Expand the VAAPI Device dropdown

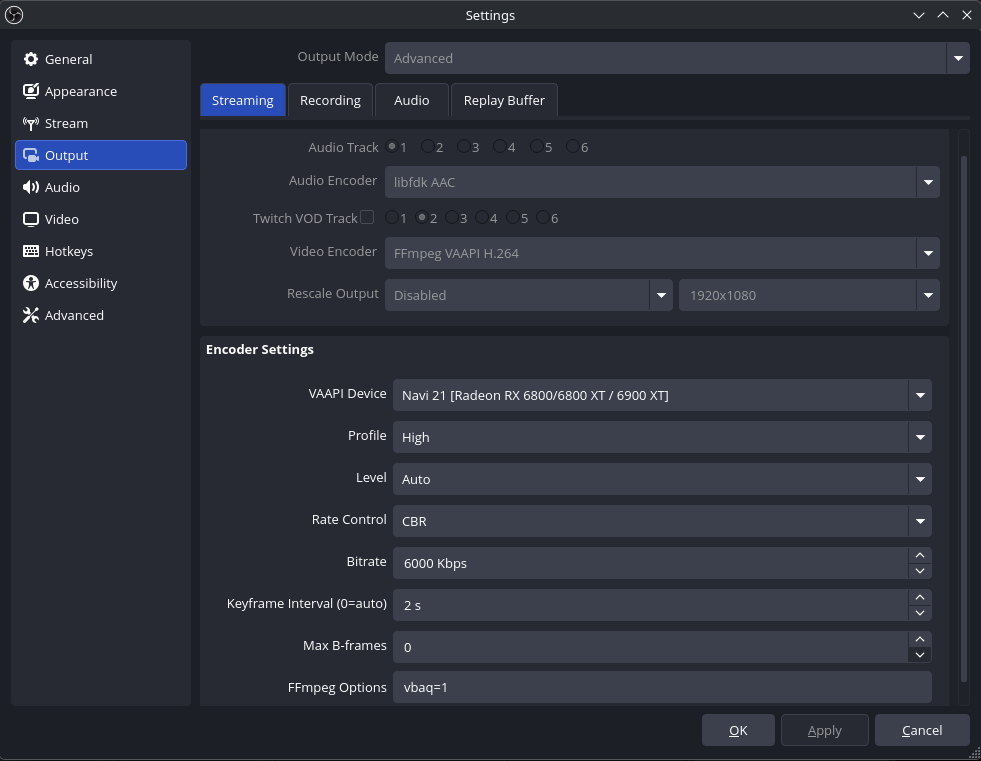(x=661, y=395)
